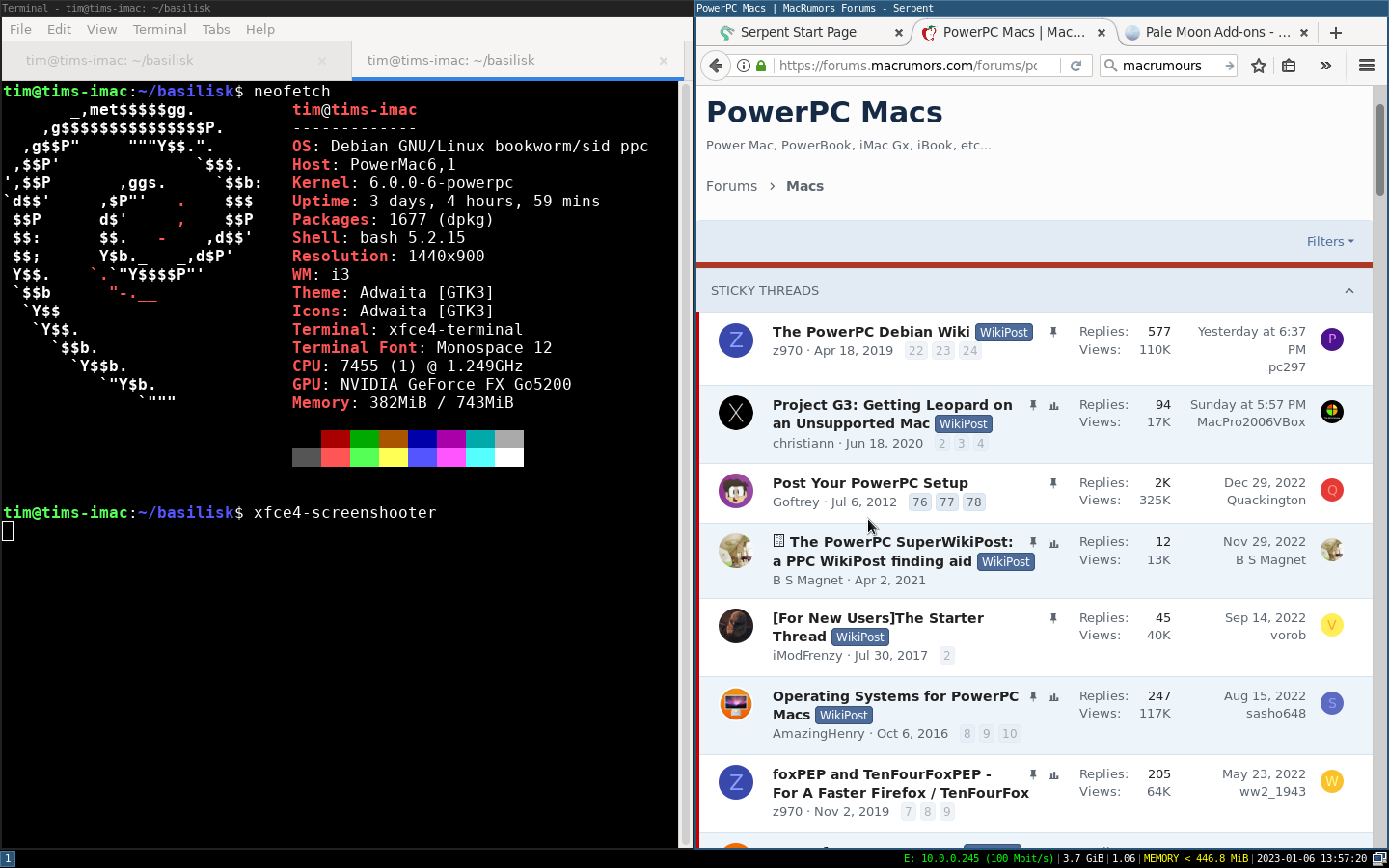The height and width of the screenshot is (868, 1389).
Task: Open terminal File menu
Action: pos(21,29)
